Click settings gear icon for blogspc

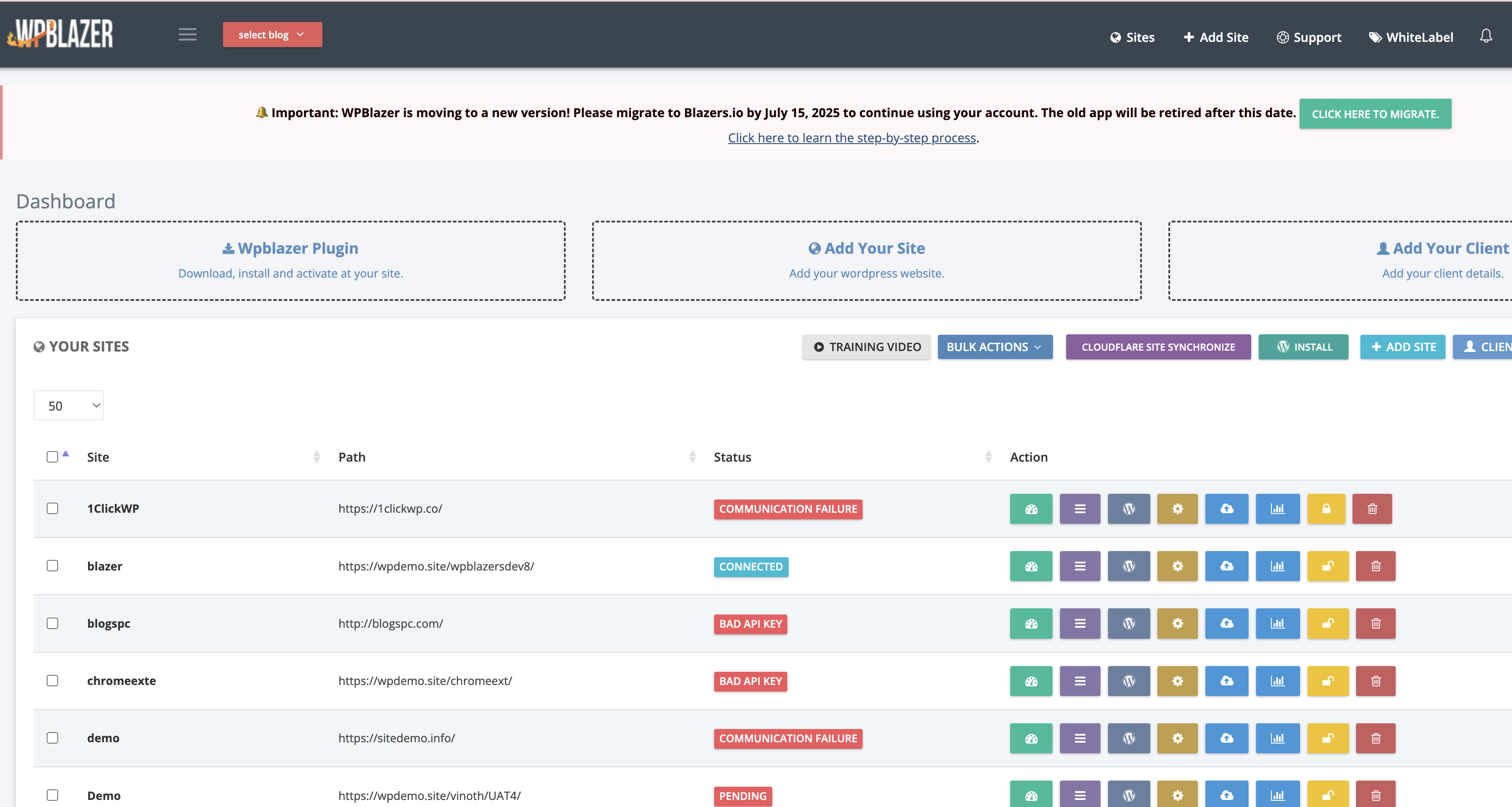coord(1178,623)
